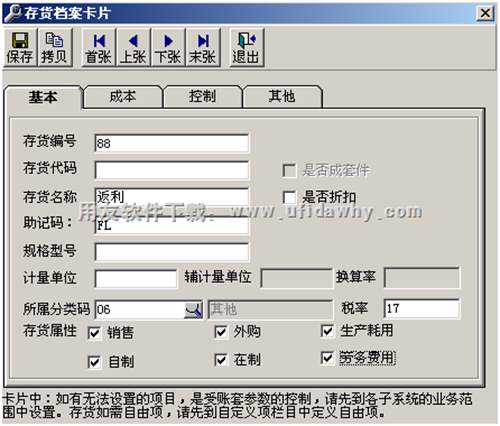
Task: Uncheck the 外购 attribute checkbox
Action: (x=221, y=332)
